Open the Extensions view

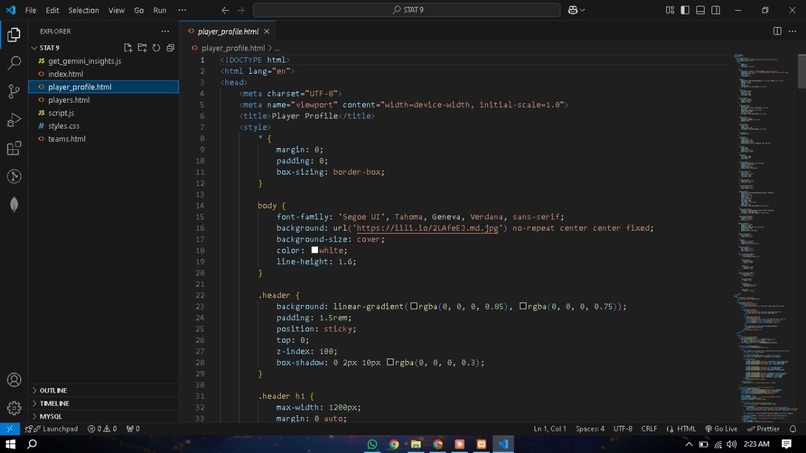[14, 148]
